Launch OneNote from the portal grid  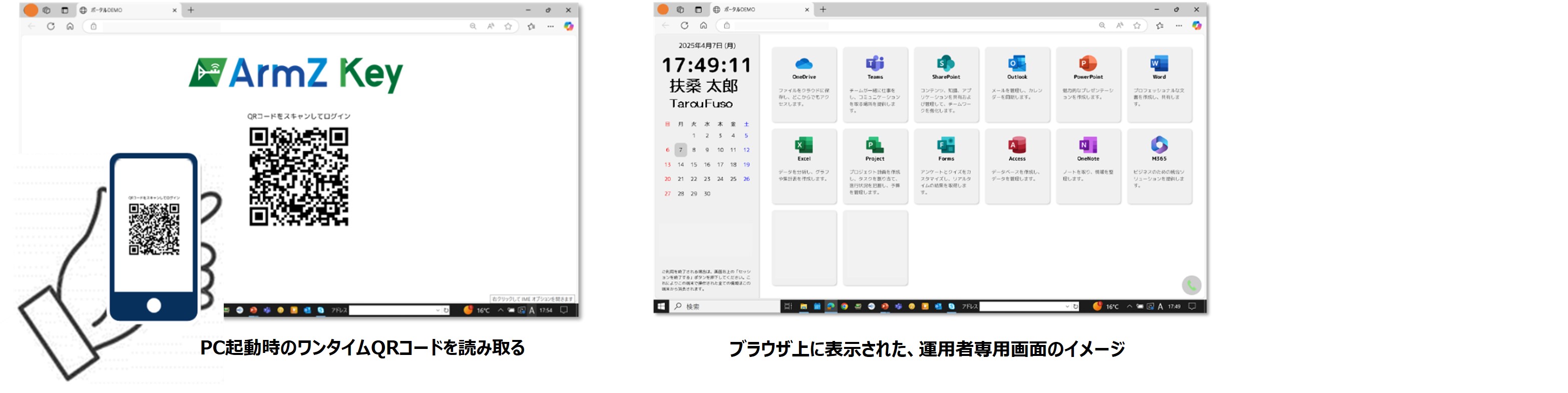point(1088,166)
